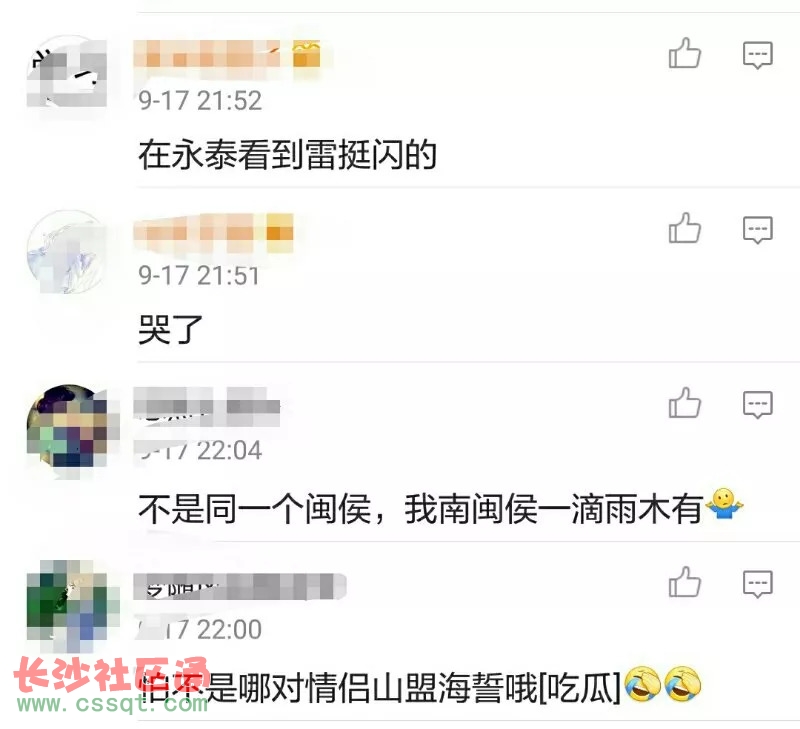Select the comment text '在永泰看到雷挺闪的'

coord(287,155)
